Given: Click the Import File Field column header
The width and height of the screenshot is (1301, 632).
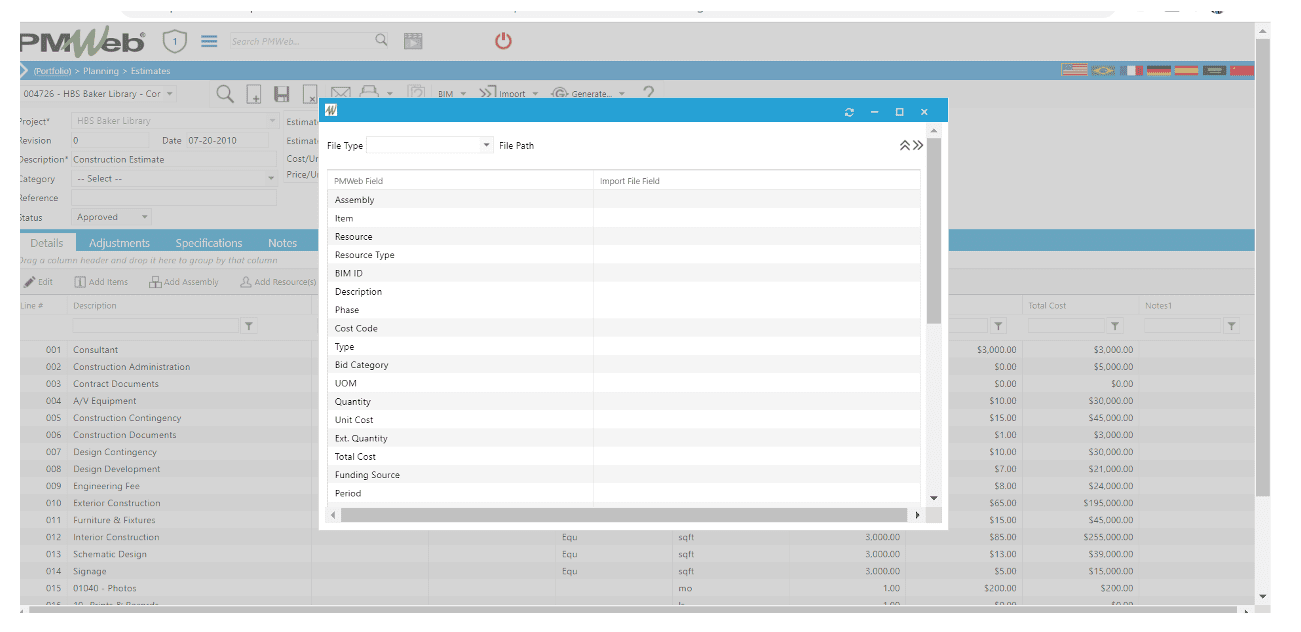Looking at the screenshot, I should click(757, 181).
